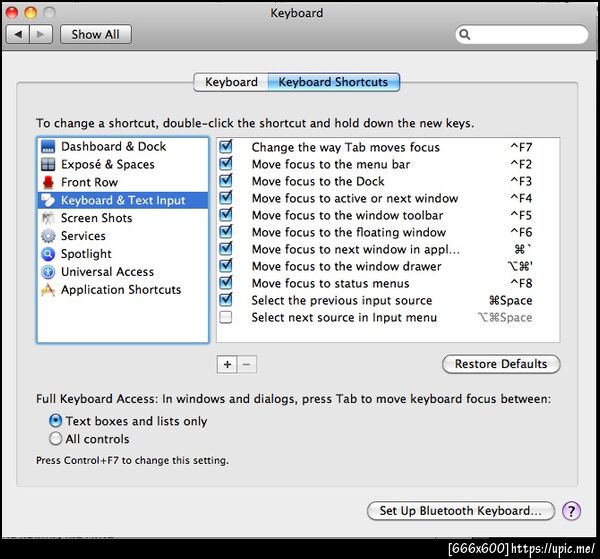Select the Front Row category
600x559 pixels.
[x=123, y=183]
